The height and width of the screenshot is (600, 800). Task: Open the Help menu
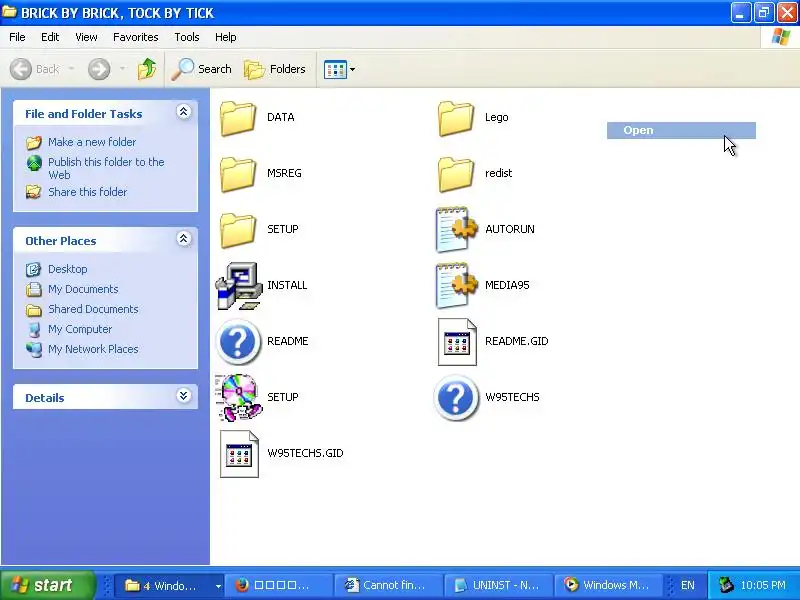[226, 37]
